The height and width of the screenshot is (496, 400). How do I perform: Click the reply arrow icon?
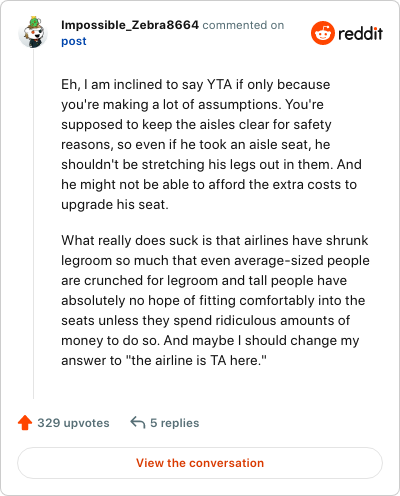coord(138,422)
